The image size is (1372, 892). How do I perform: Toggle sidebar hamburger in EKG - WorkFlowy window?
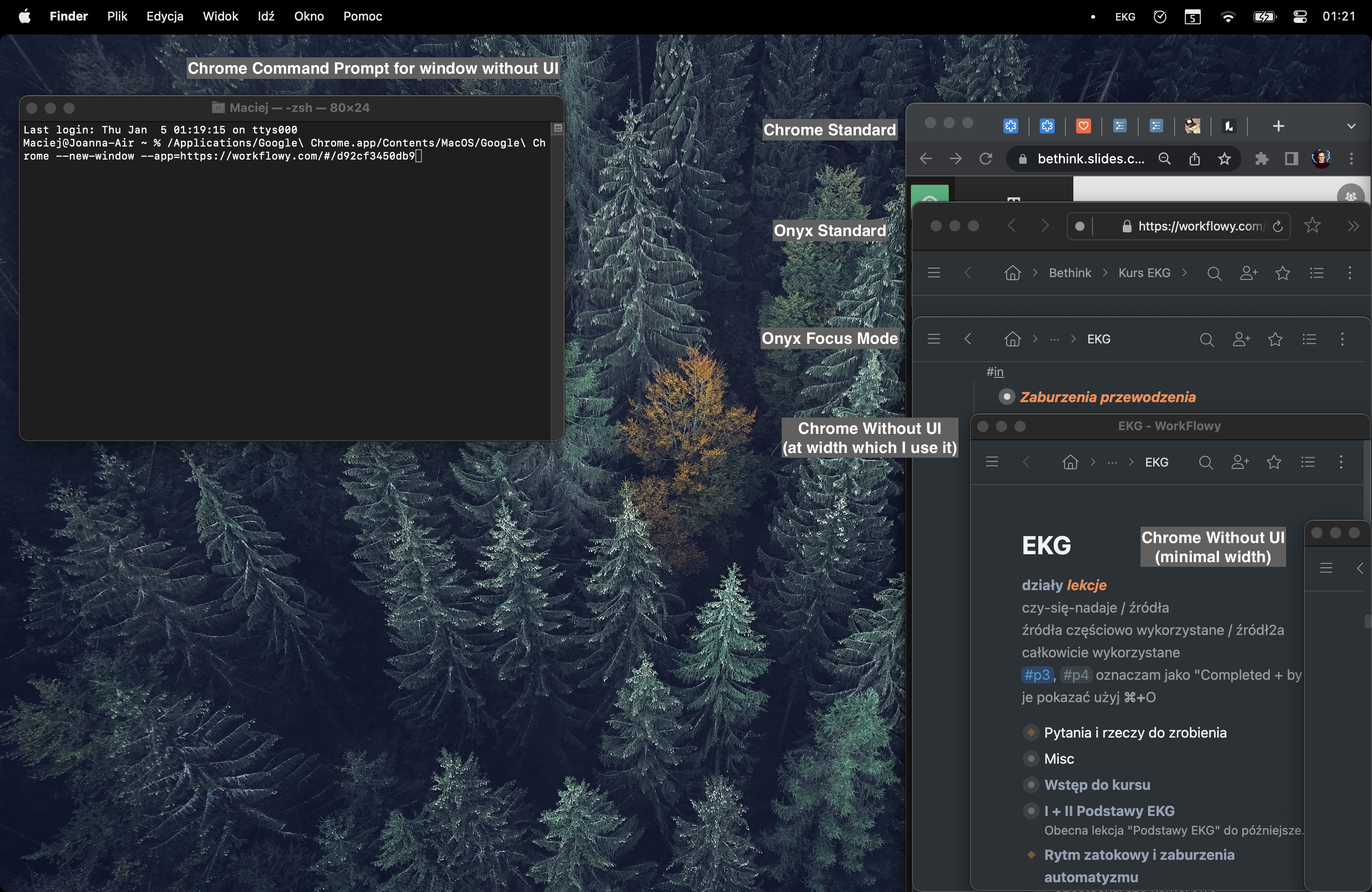(x=992, y=462)
